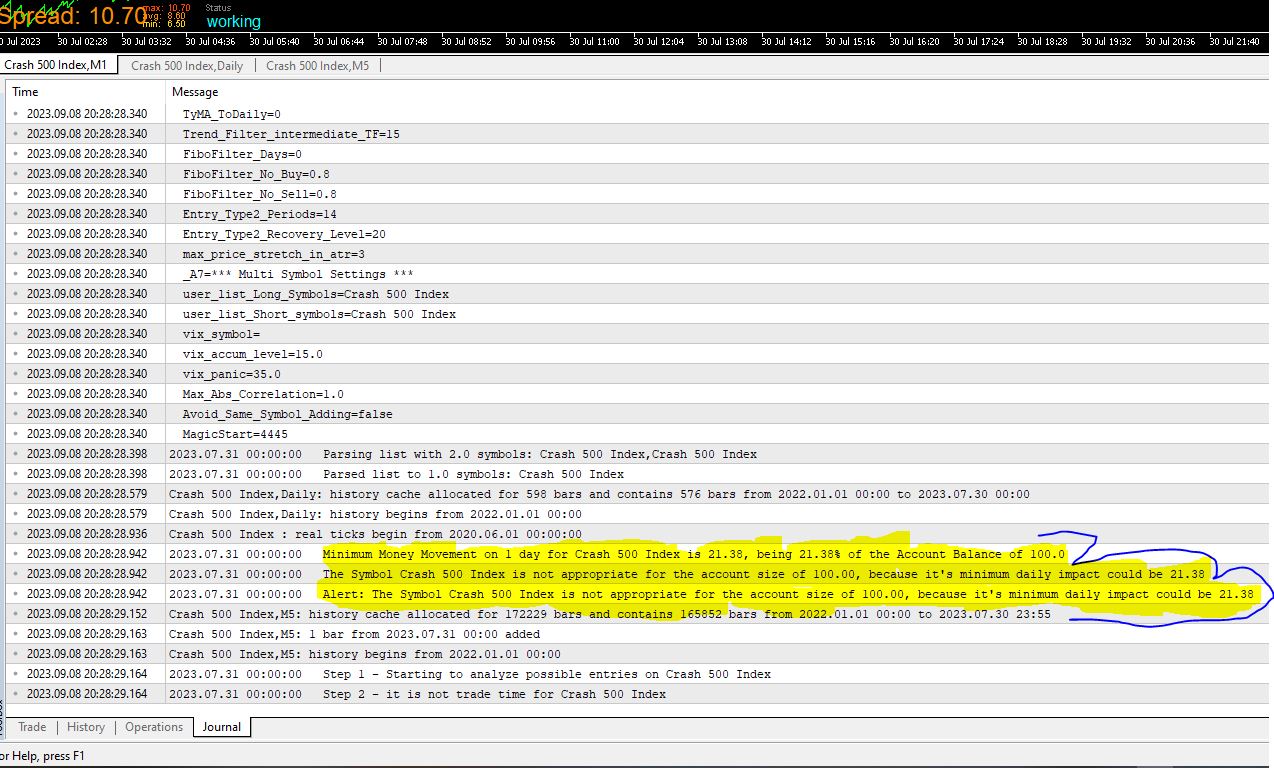The width and height of the screenshot is (1274, 768).
Task: Select the M5 history begins from 2022.01.01 row
Action: coord(638,654)
